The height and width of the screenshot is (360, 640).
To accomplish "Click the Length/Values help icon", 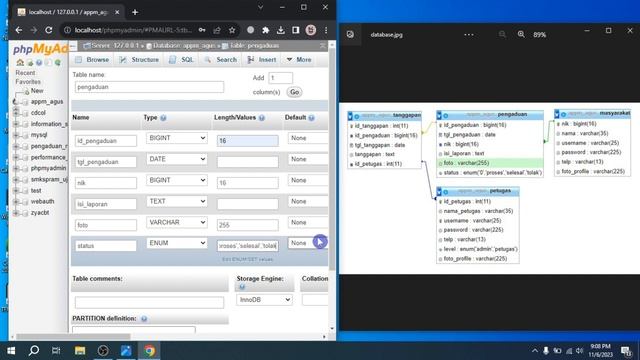I will [262, 118].
